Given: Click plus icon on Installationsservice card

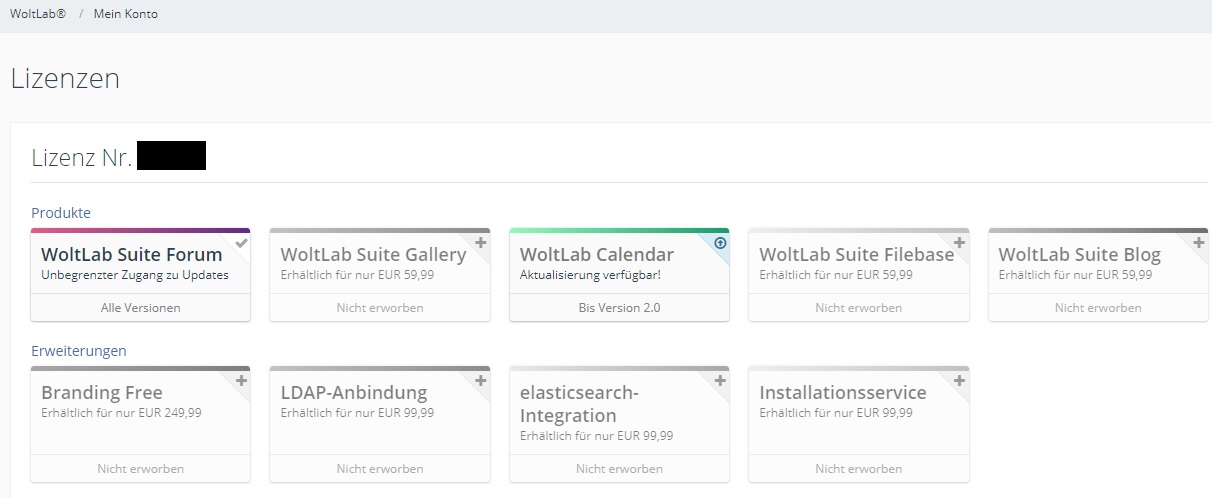Looking at the screenshot, I should pyautogui.click(x=960, y=381).
